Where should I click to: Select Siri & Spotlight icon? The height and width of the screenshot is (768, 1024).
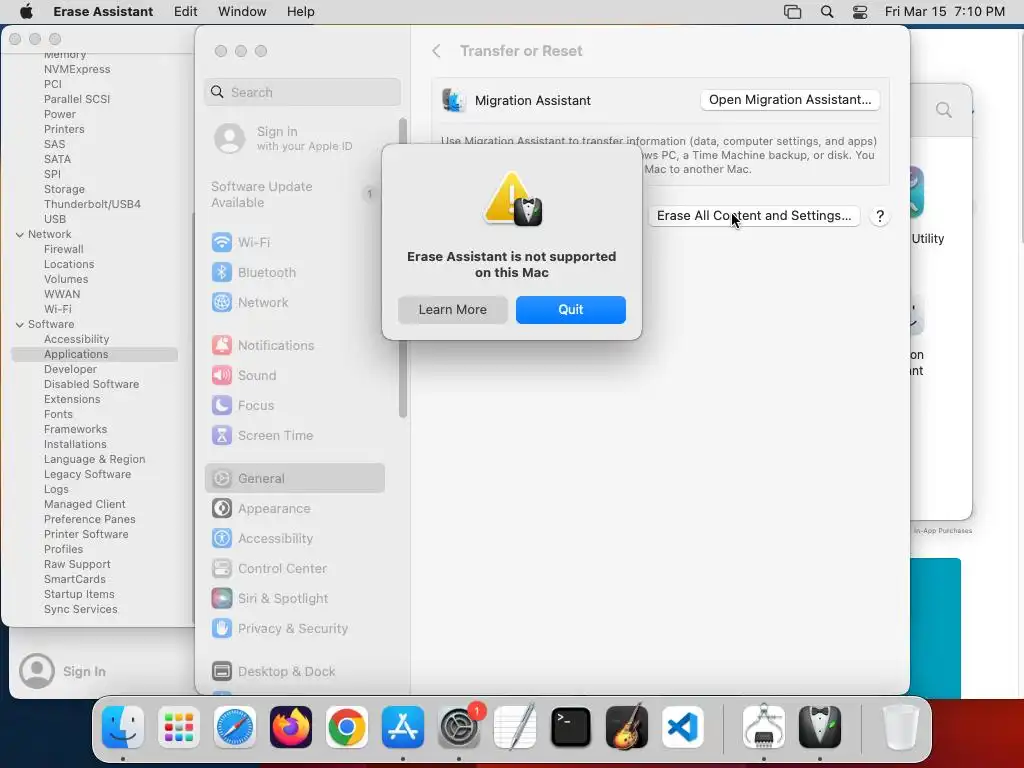[x=222, y=599]
